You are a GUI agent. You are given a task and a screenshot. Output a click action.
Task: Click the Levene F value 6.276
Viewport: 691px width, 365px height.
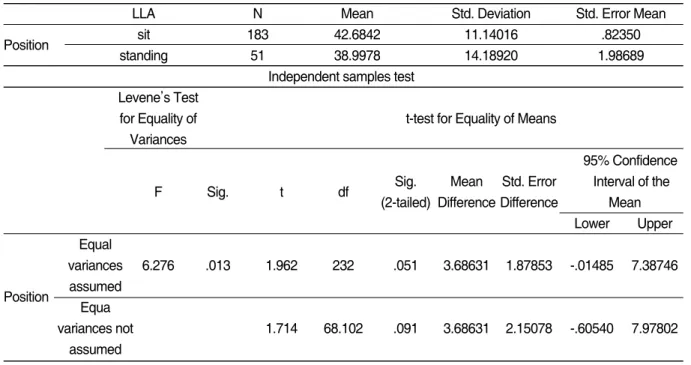pos(158,265)
